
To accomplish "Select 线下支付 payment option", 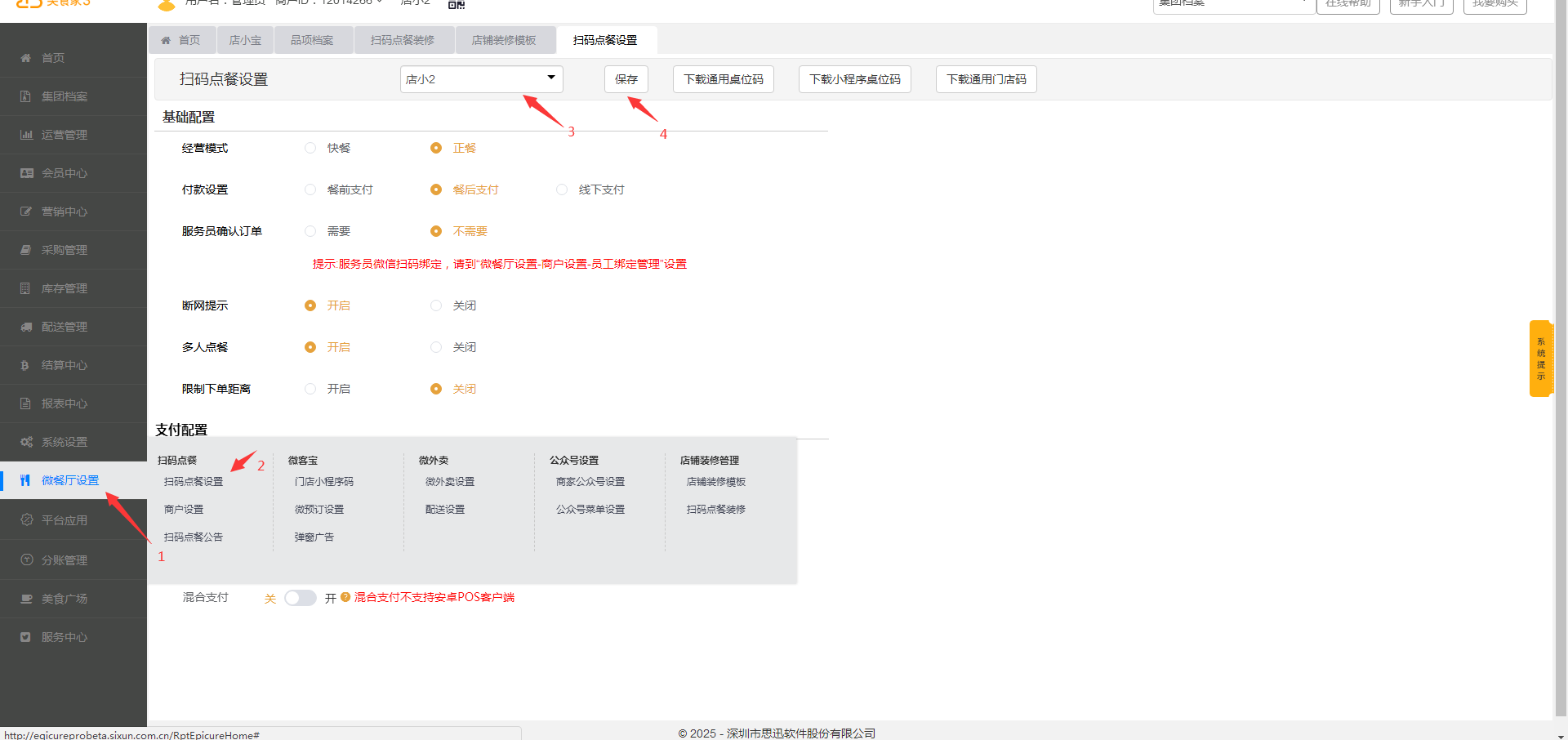I will pyautogui.click(x=562, y=189).
